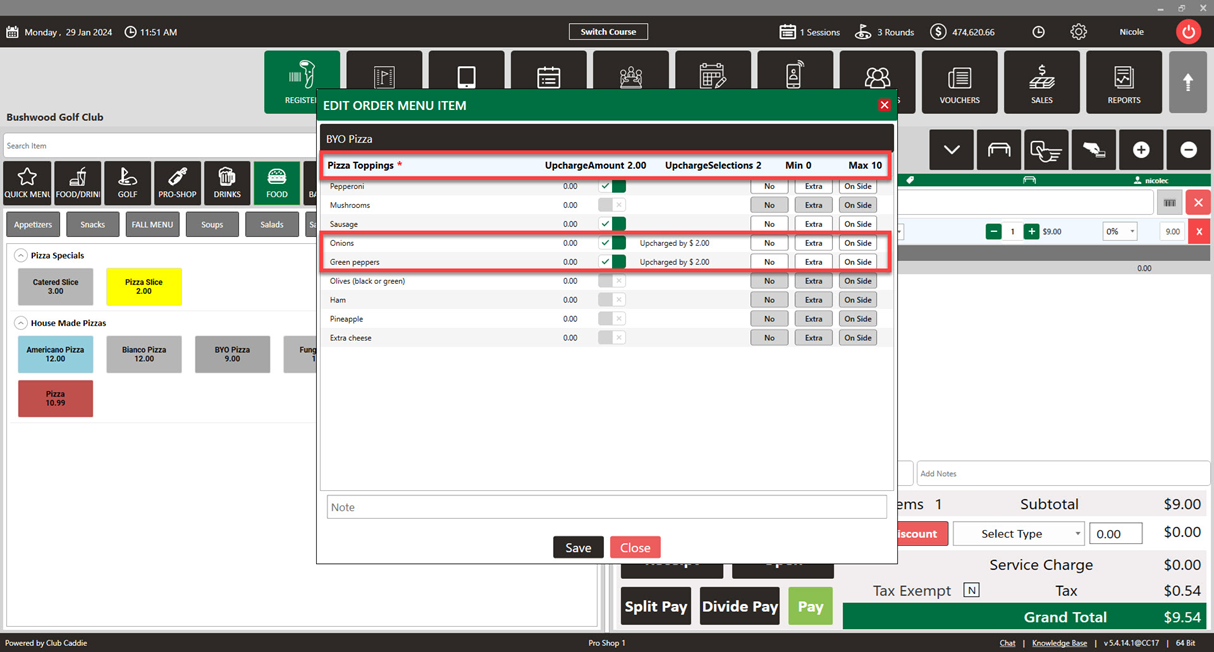Image resolution: width=1214 pixels, height=652 pixels.
Task: Open the settings gear in top bar
Action: click(x=1078, y=32)
